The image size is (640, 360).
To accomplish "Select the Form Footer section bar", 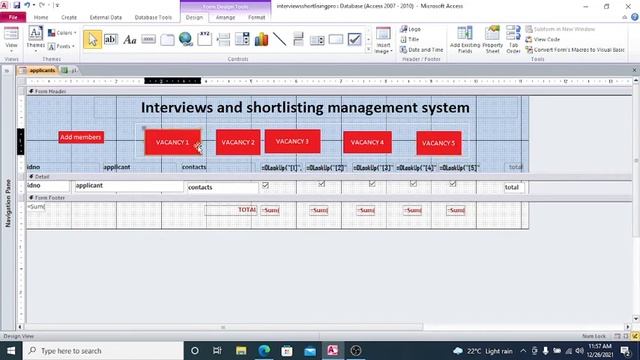I will pyautogui.click(x=329, y=198).
